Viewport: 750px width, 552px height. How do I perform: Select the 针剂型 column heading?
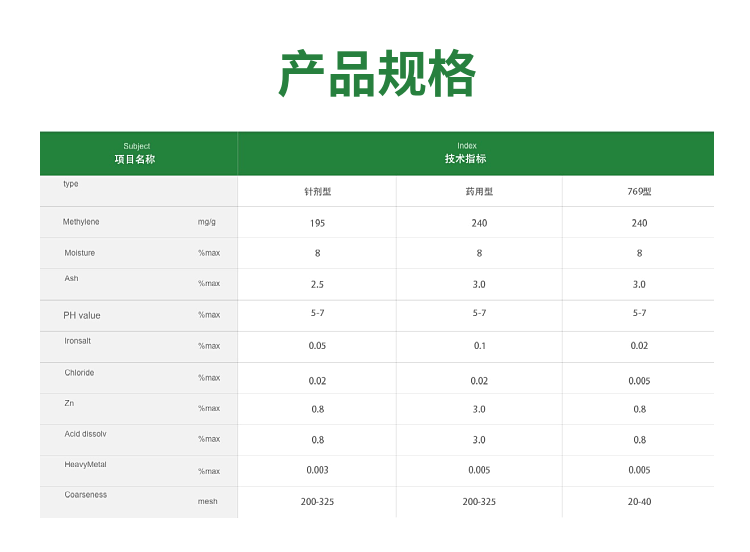tap(317, 192)
